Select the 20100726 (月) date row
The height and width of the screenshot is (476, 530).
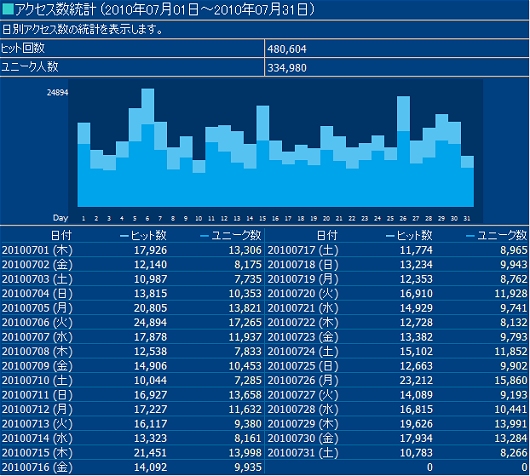397,380
